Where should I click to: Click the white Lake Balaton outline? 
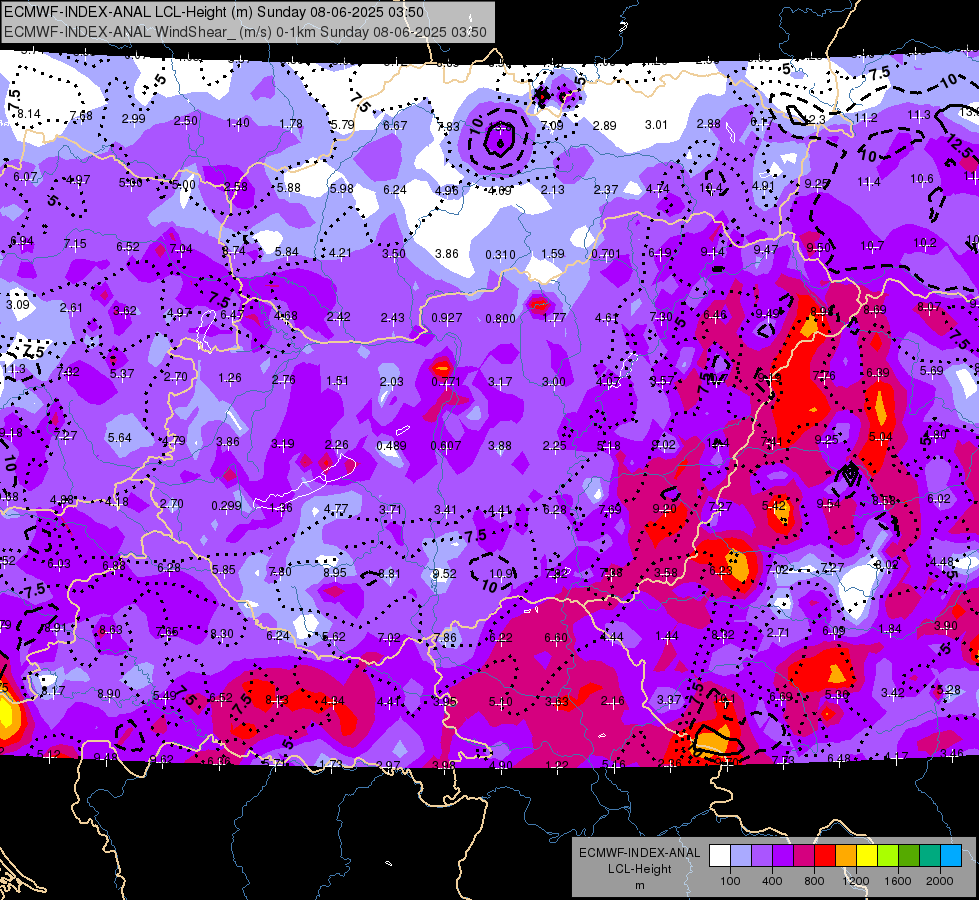coord(305,482)
